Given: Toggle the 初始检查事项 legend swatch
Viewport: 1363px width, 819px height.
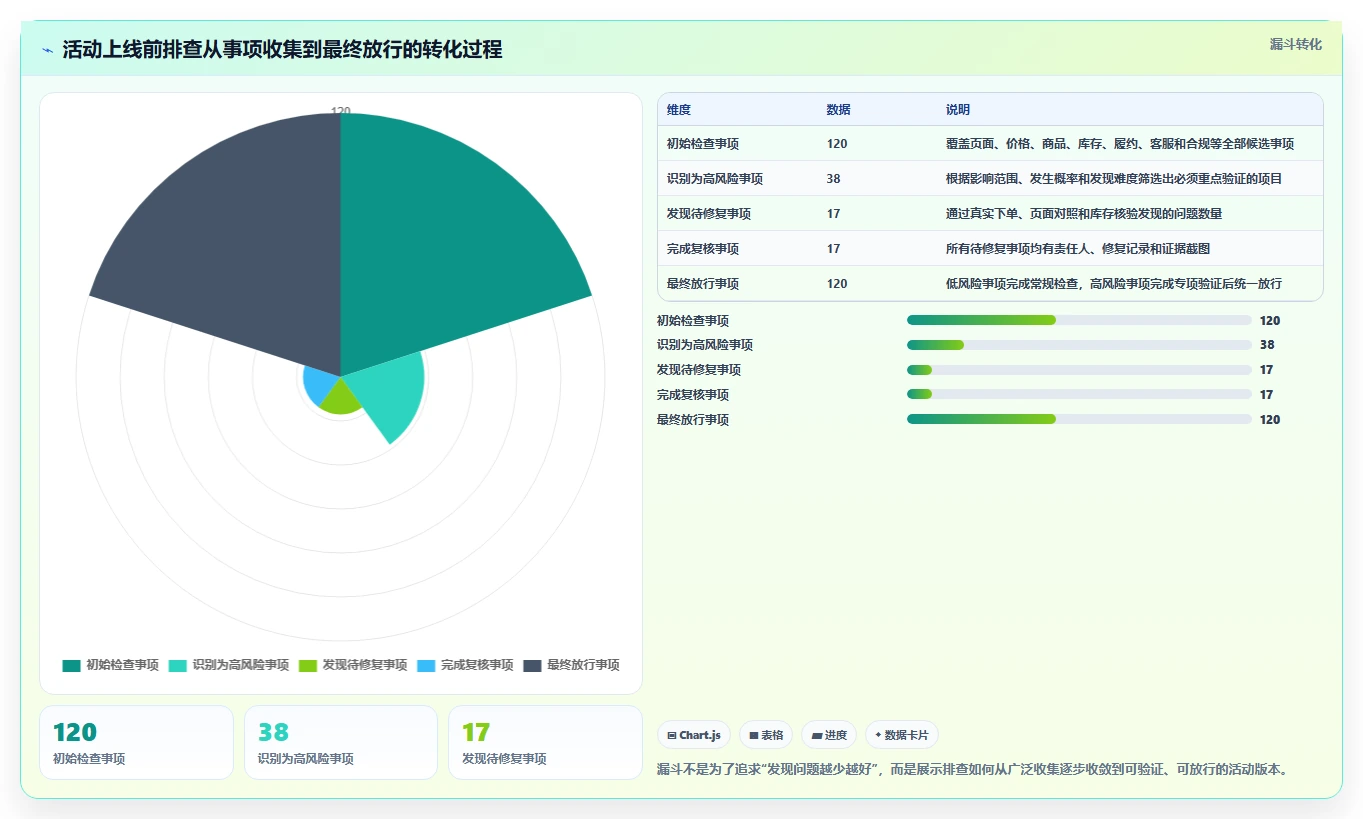Looking at the screenshot, I should pyautogui.click(x=71, y=665).
